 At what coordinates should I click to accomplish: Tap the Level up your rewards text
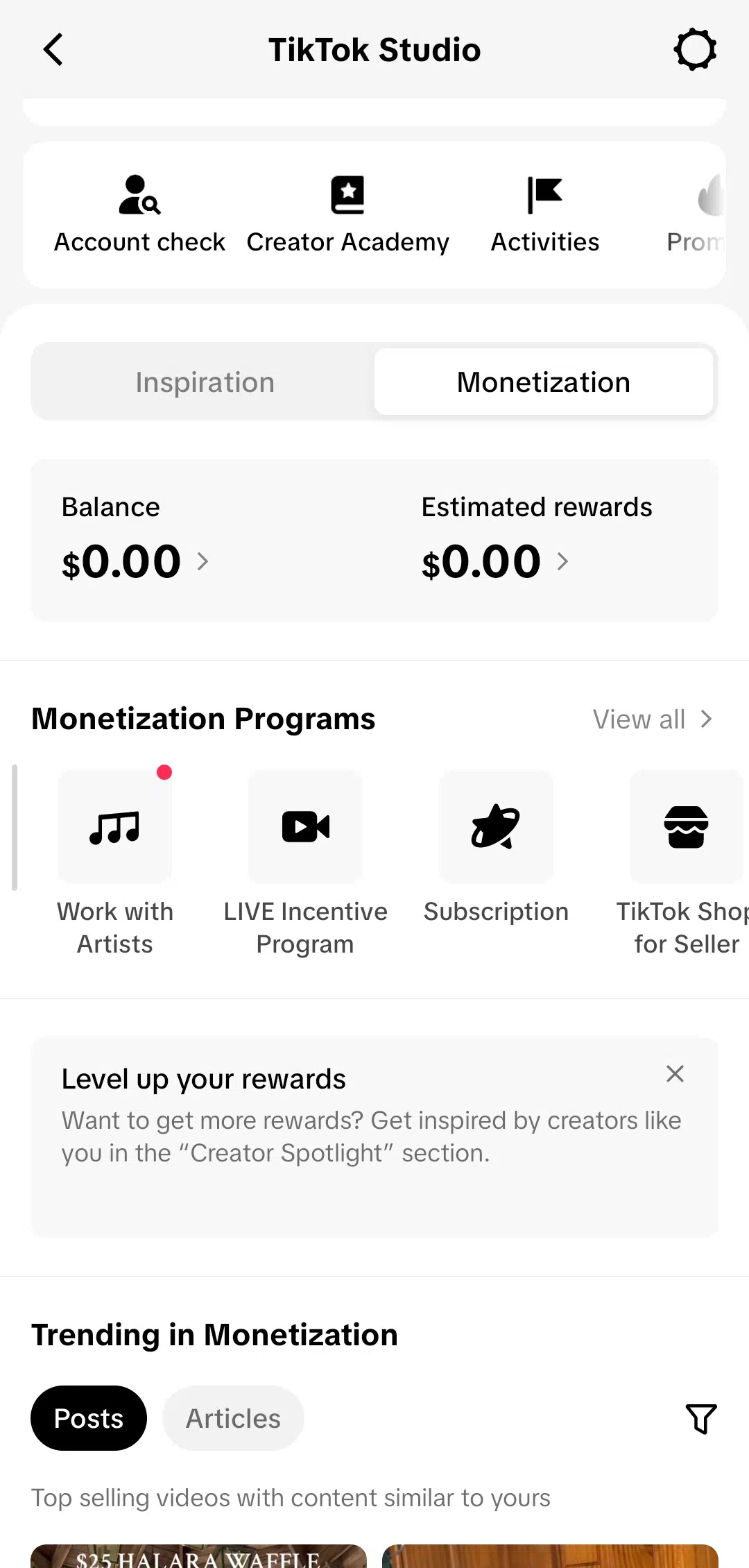pos(204,1080)
